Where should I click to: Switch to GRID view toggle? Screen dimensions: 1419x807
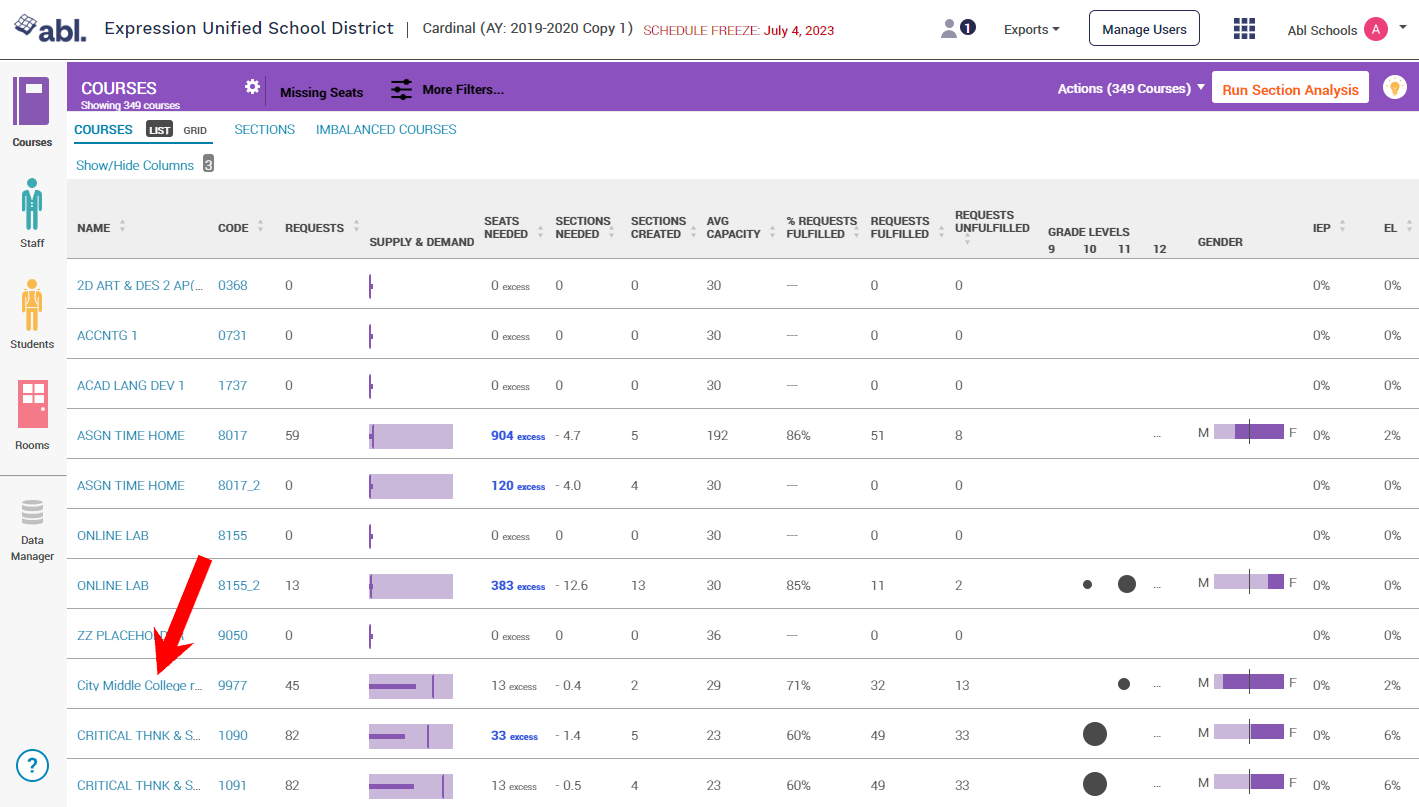click(x=195, y=130)
